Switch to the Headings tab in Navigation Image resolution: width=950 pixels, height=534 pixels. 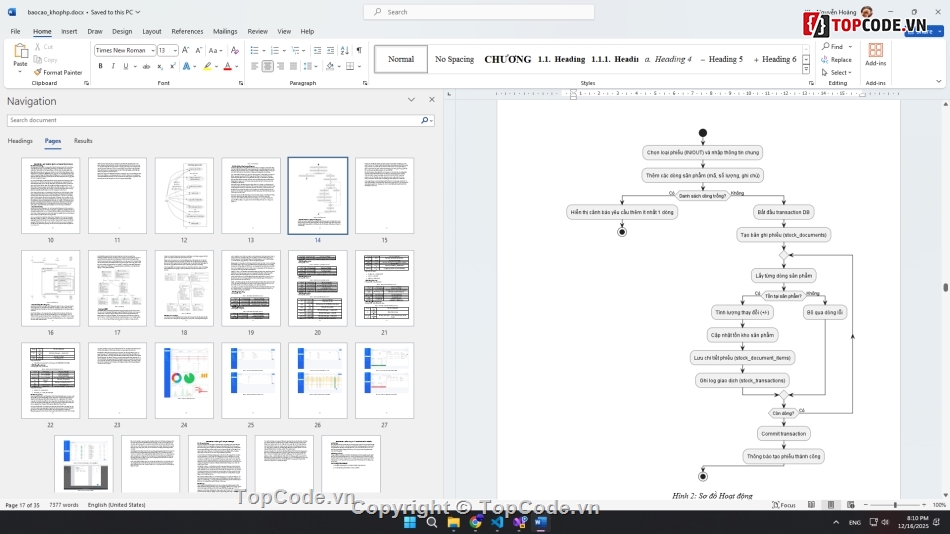click(x=20, y=141)
